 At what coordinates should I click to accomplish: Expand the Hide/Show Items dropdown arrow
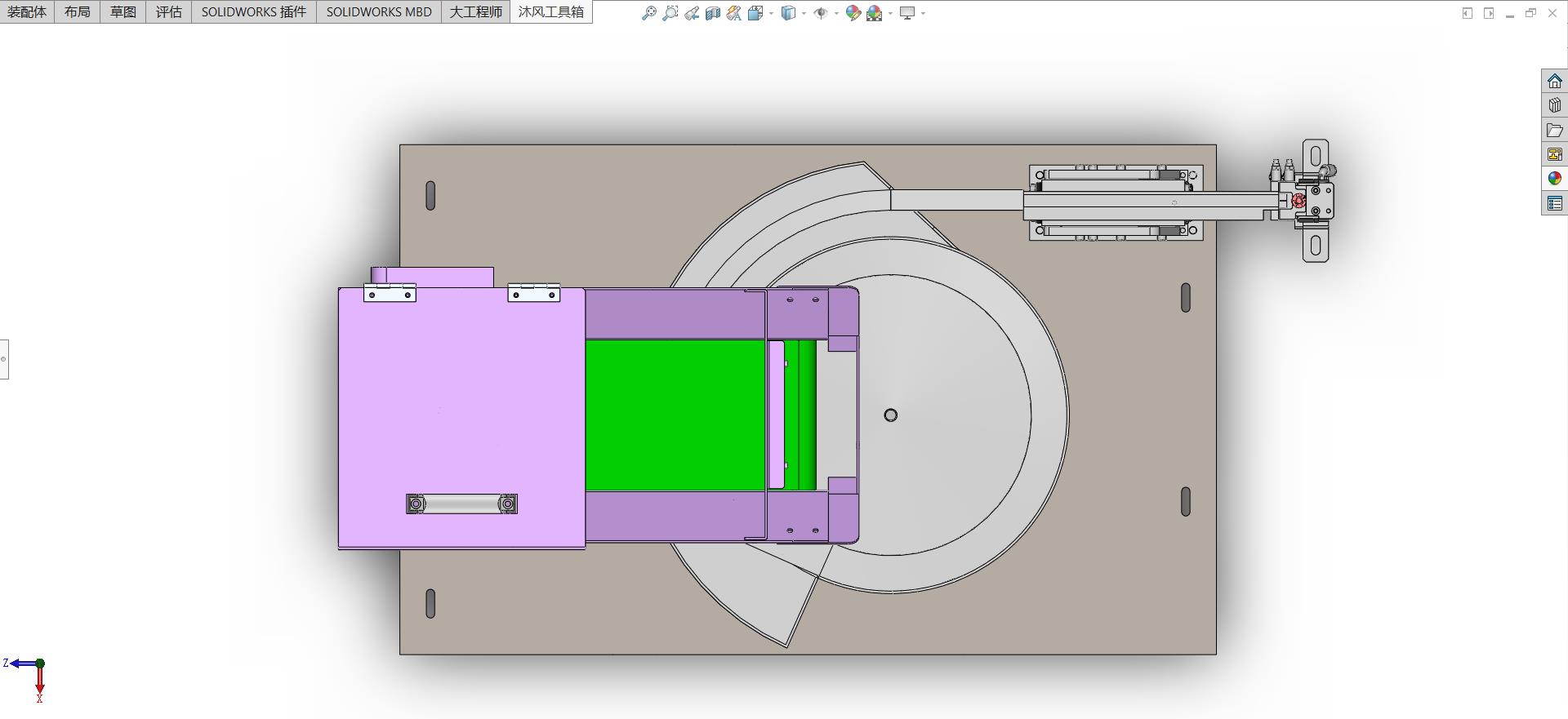pos(836,13)
